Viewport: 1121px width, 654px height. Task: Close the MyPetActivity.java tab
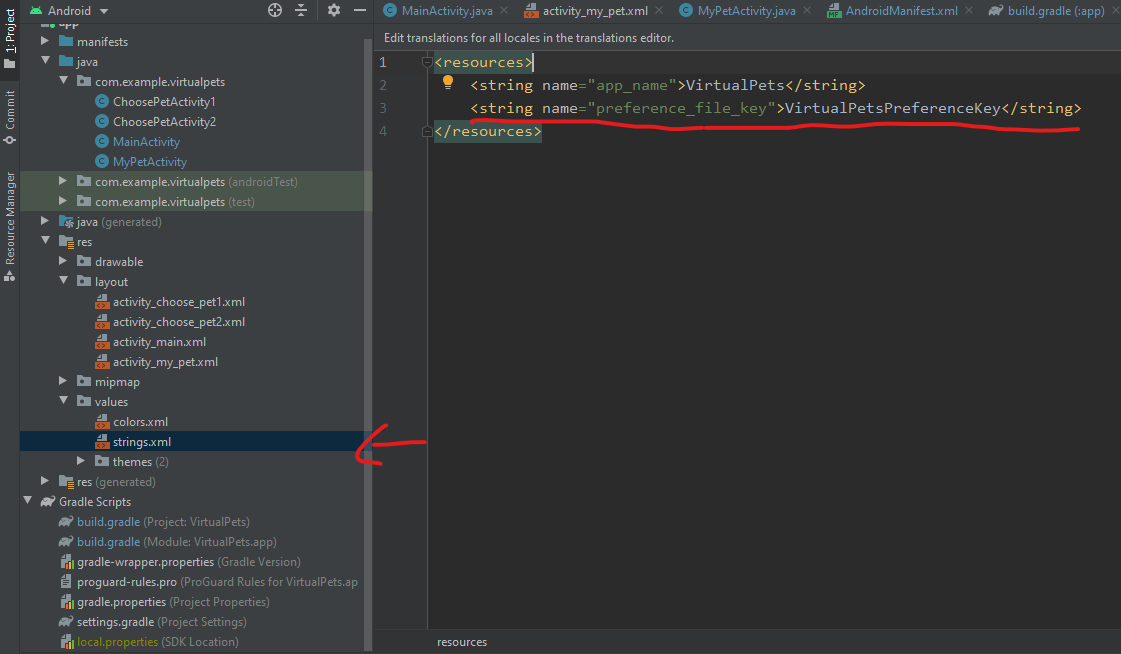pyautogui.click(x=809, y=11)
